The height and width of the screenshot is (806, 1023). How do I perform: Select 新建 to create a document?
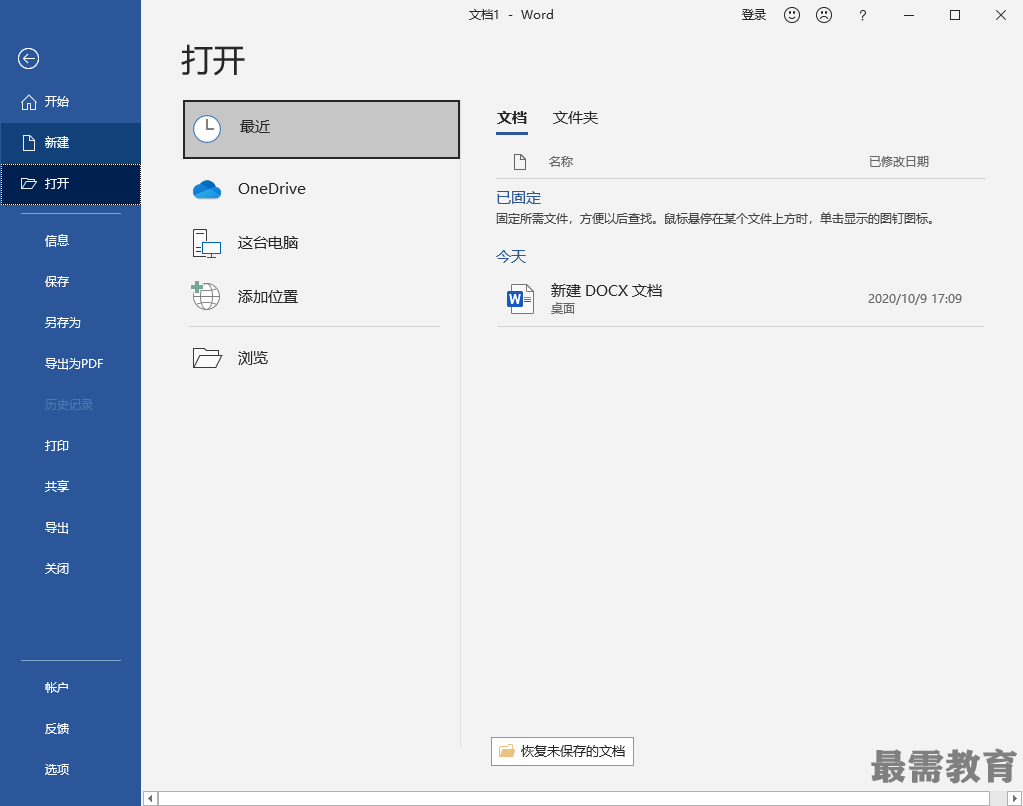pyautogui.click(x=70, y=143)
